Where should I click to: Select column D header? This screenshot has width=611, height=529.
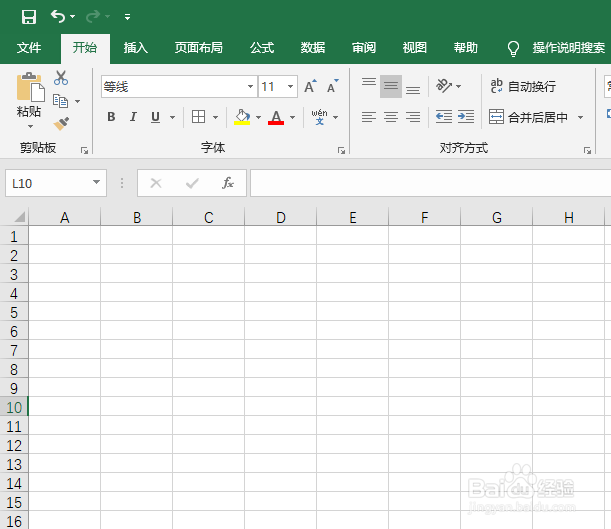(x=281, y=217)
